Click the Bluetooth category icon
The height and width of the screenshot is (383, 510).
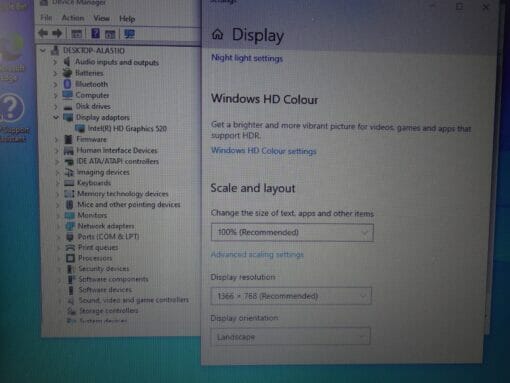(x=67, y=84)
